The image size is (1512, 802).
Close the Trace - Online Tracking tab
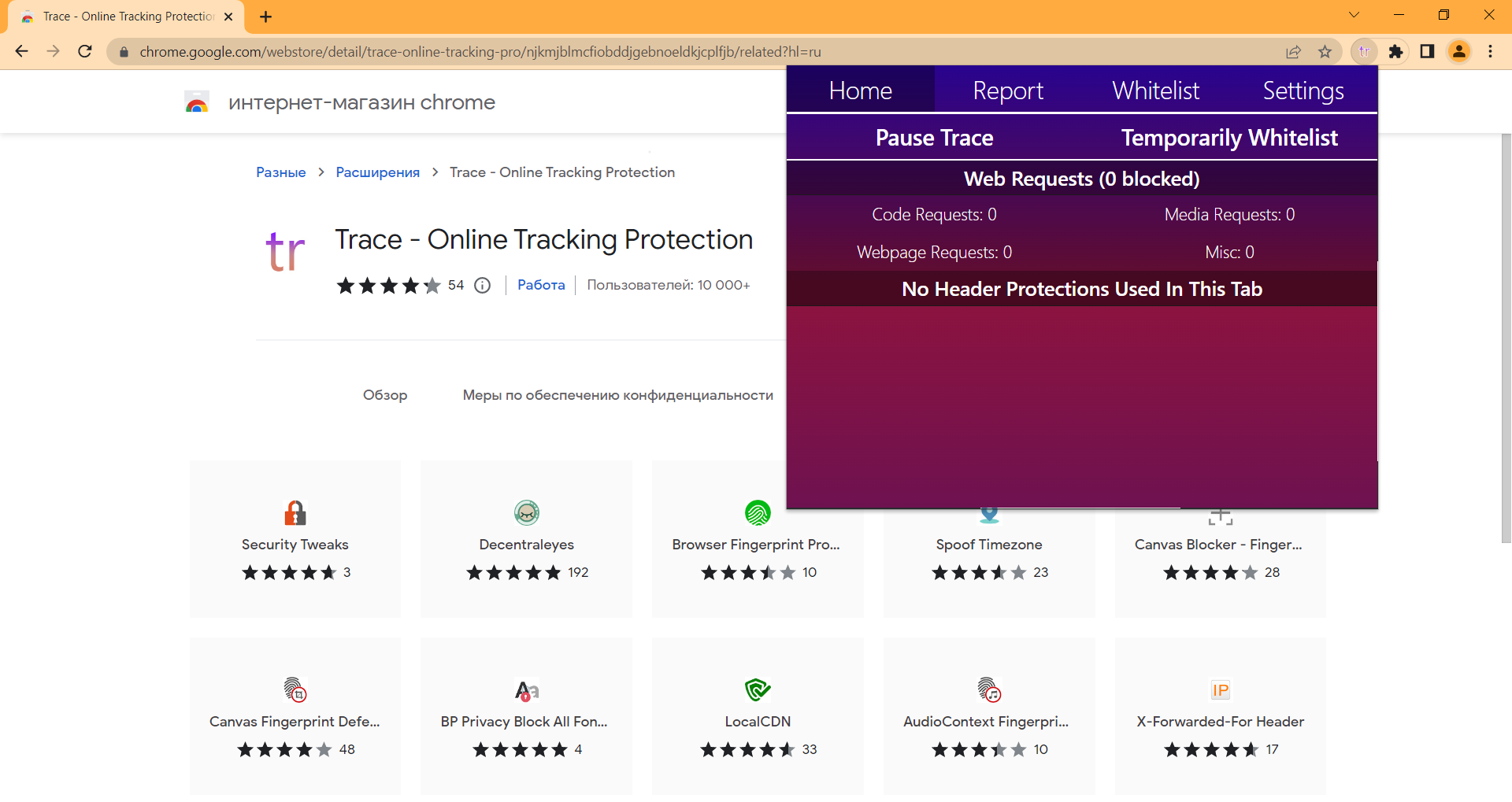click(228, 17)
